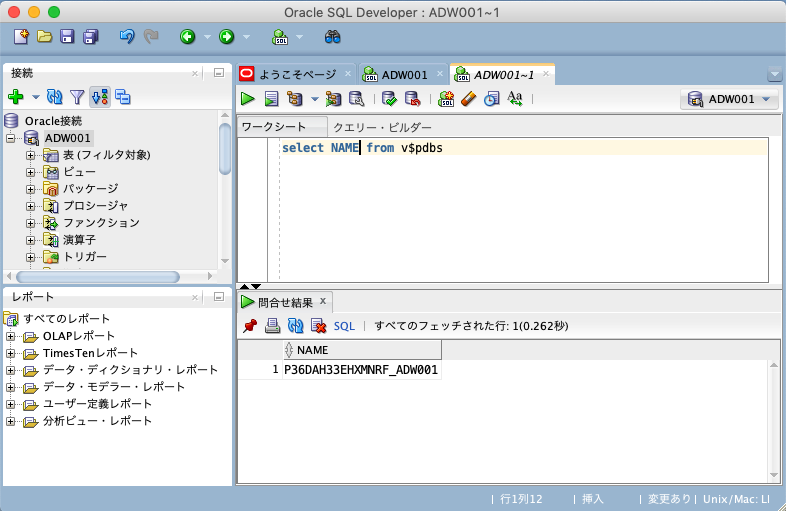Switch to the クエリー・ビルダー tab
Screen dimensions: 786x511
382,128
